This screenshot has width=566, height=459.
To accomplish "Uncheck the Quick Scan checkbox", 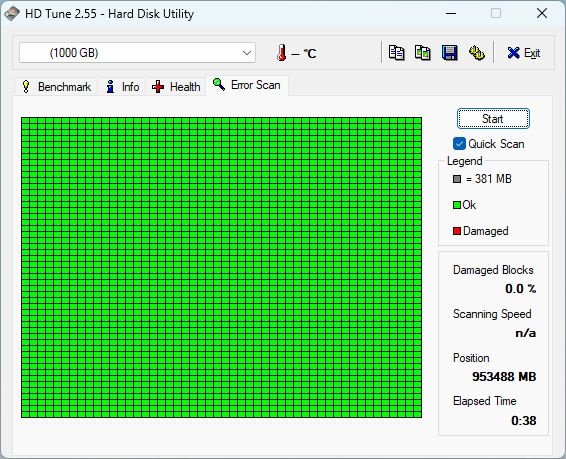I will click(x=459, y=144).
